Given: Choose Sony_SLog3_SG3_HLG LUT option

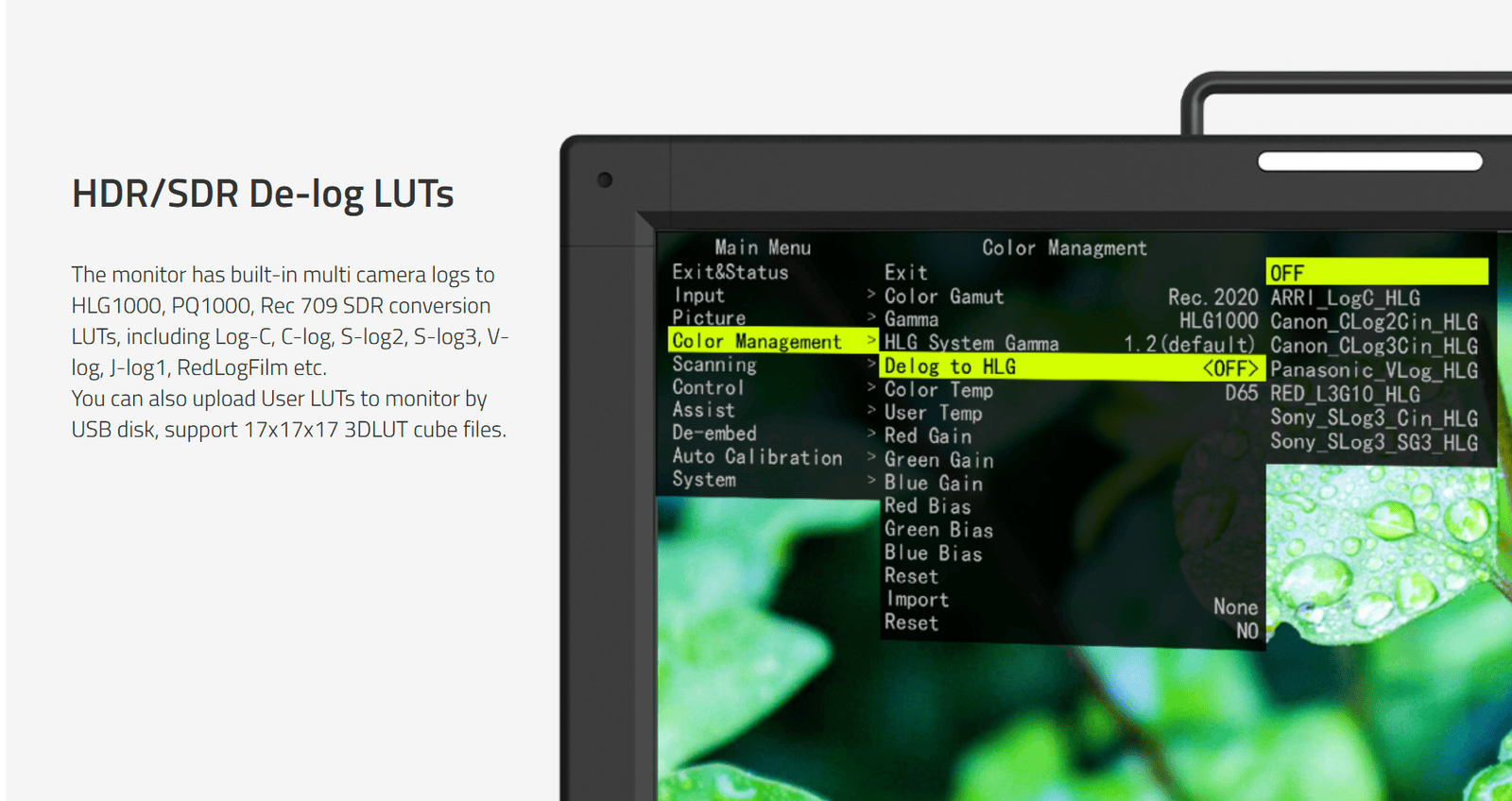Looking at the screenshot, I should pyautogui.click(x=1374, y=442).
